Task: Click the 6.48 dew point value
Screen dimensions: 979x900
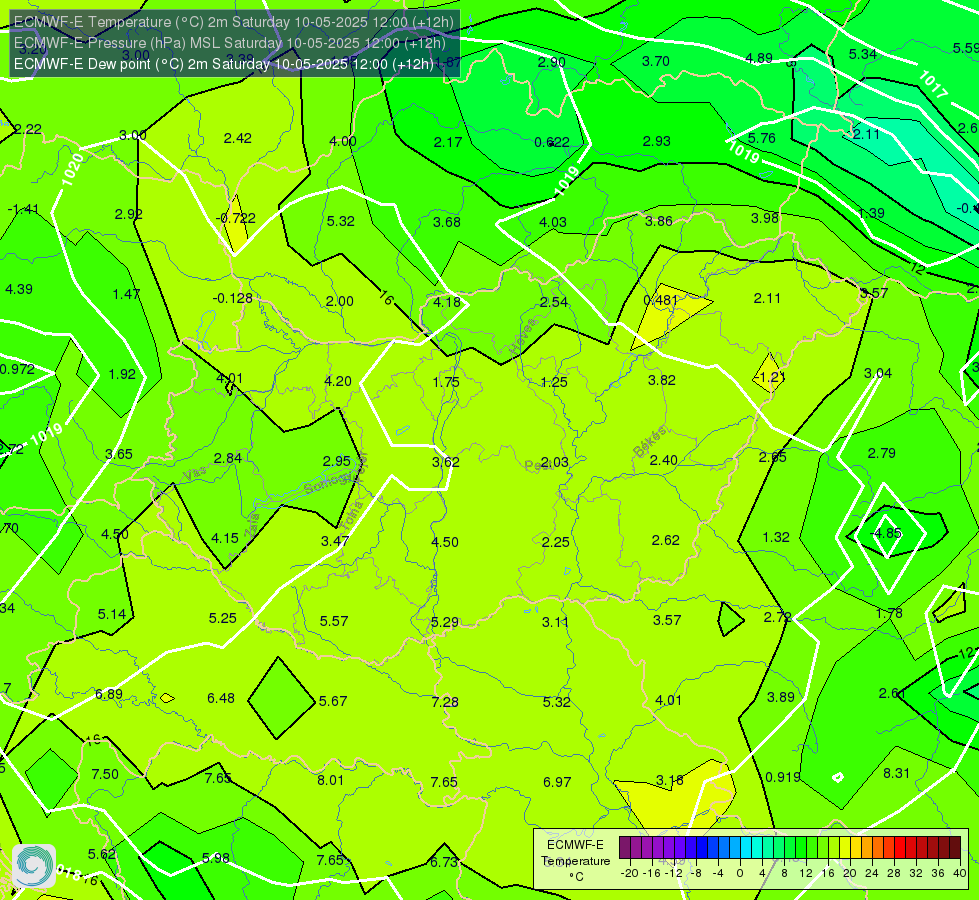Action: [221, 698]
